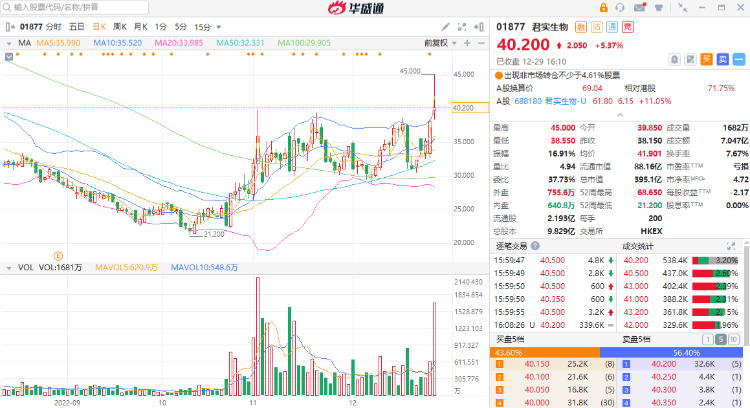Select the 日K chart tab
750x408 pixels.
click(x=99, y=27)
